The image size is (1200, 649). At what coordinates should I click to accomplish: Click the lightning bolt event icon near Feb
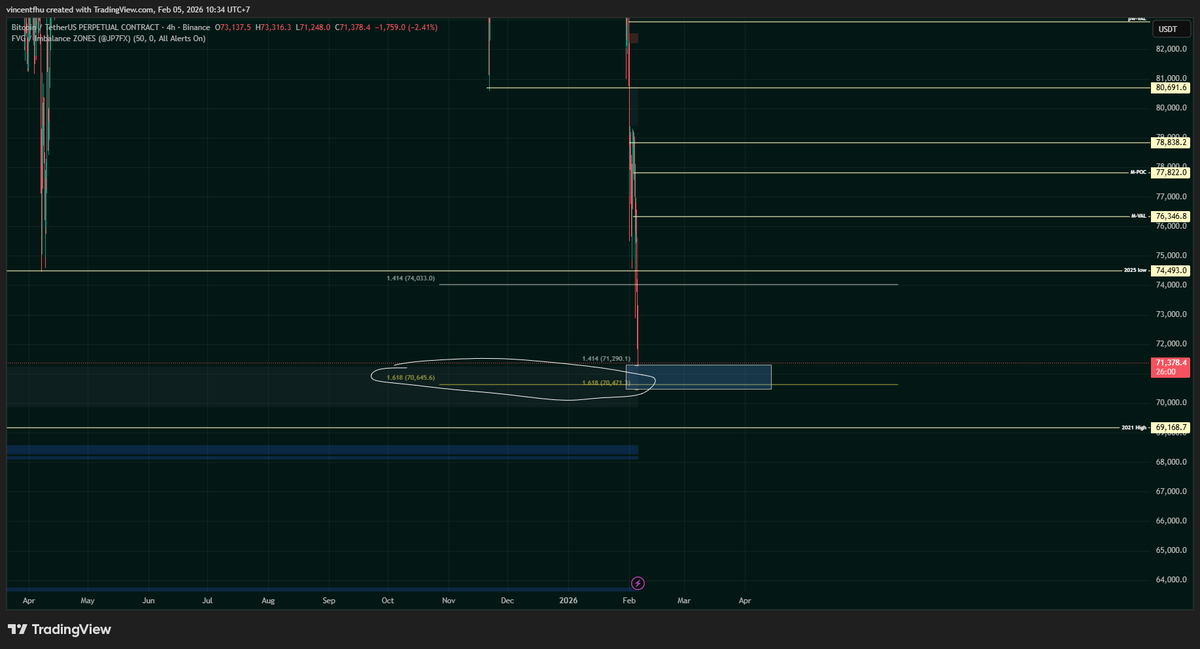click(638, 582)
